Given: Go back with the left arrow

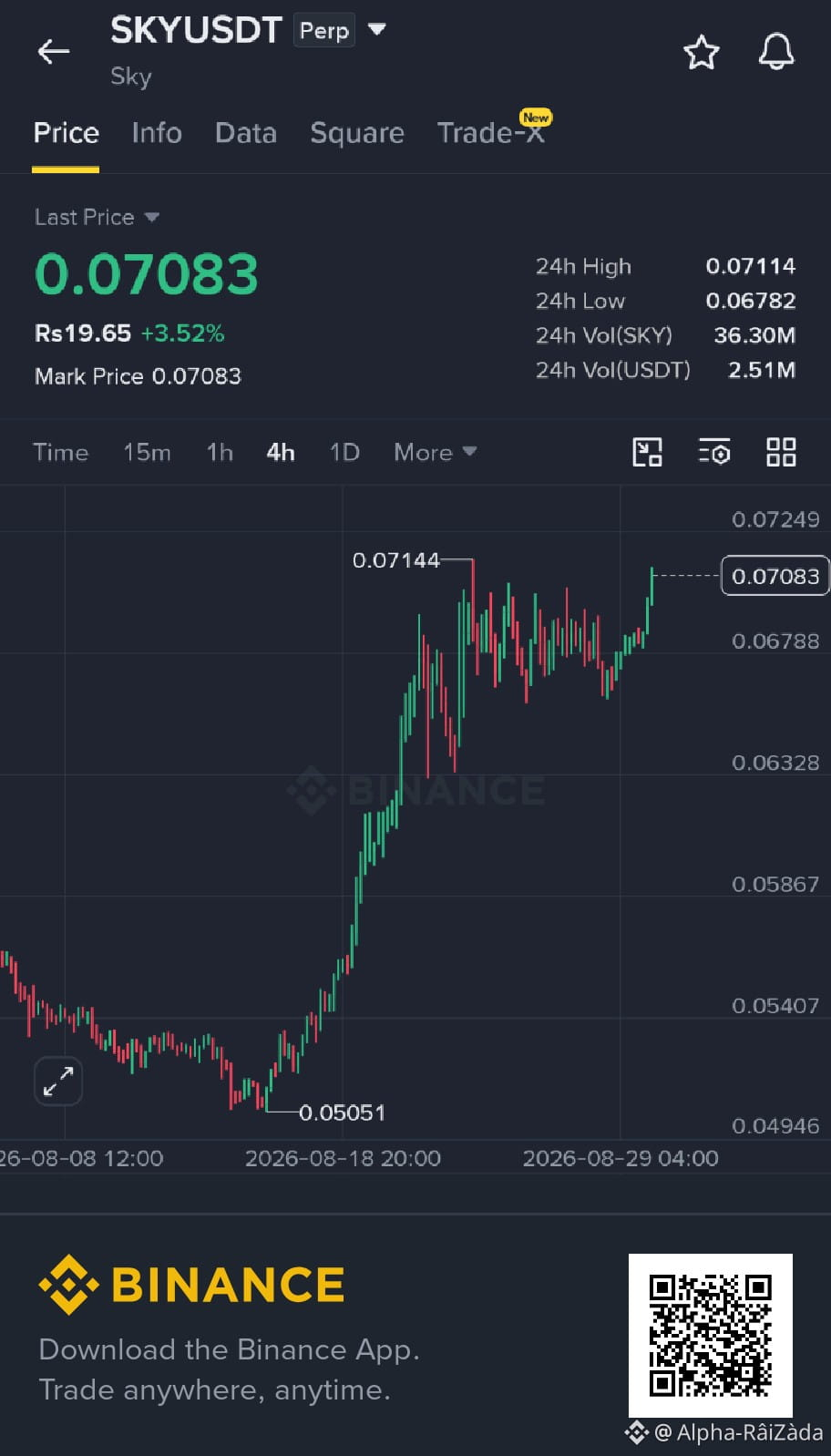Looking at the screenshot, I should tap(54, 52).
